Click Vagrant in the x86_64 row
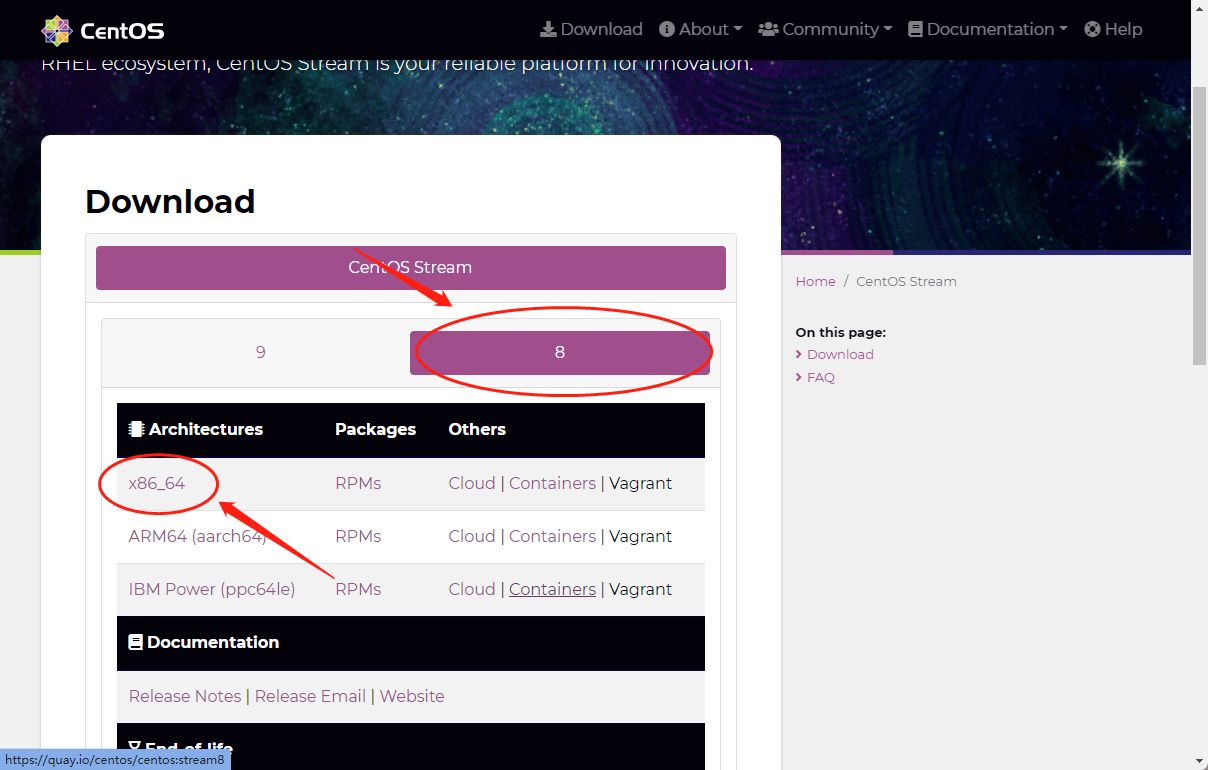 (640, 483)
